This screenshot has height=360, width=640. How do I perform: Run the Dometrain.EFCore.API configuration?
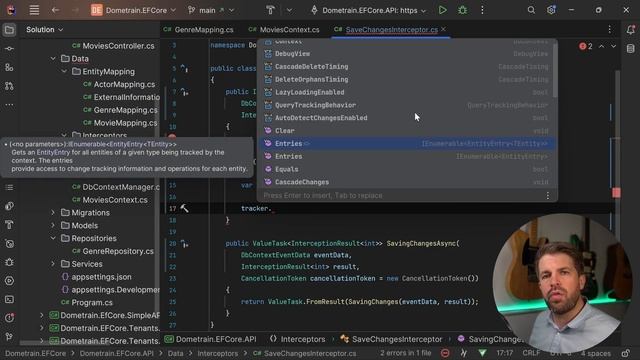point(442,10)
